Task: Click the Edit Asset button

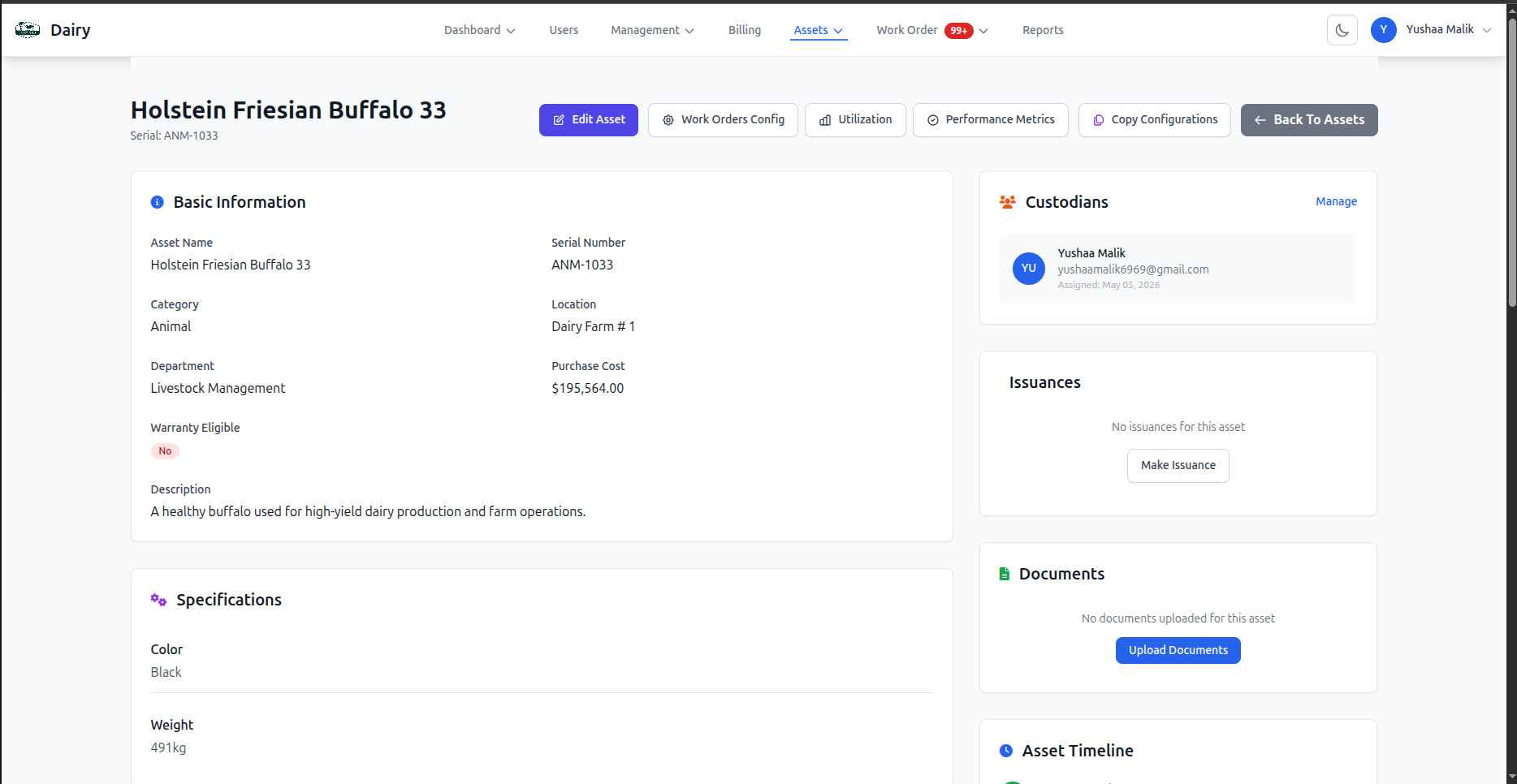Action: point(589,120)
